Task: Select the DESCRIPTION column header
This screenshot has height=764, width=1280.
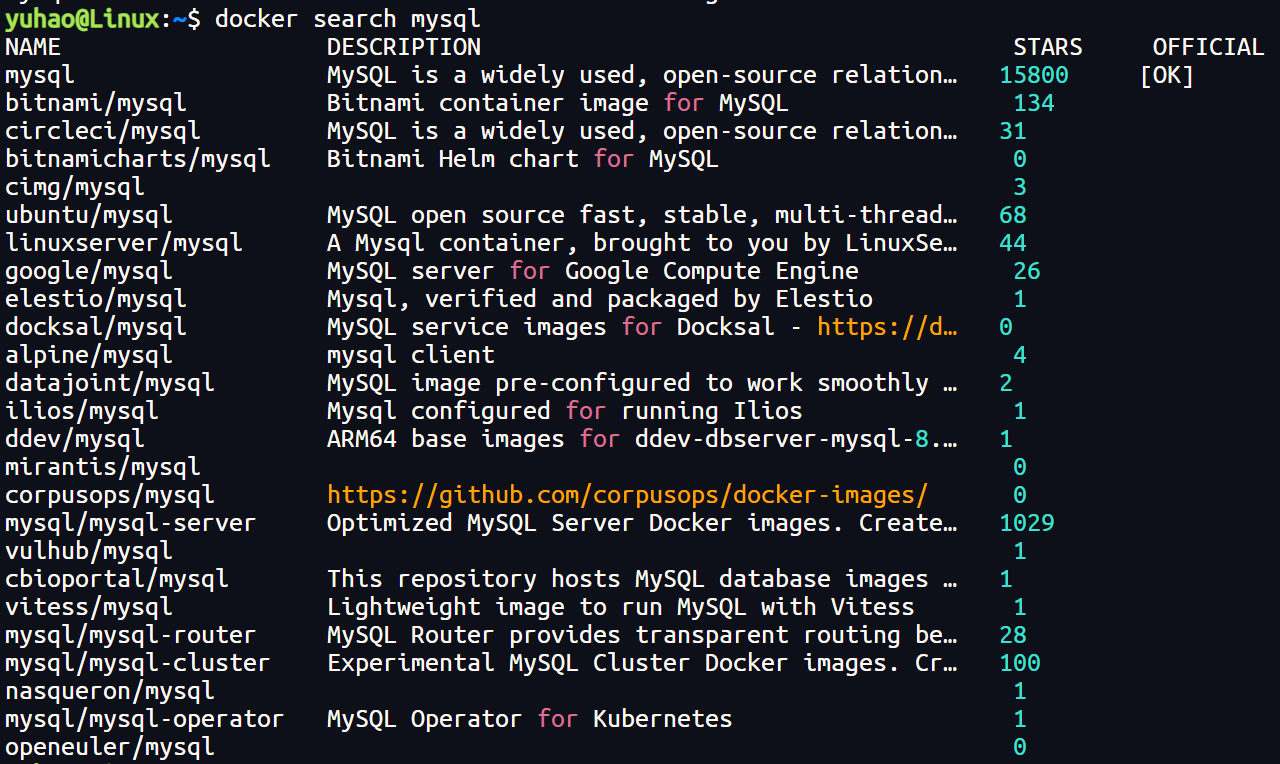Action: [x=404, y=47]
